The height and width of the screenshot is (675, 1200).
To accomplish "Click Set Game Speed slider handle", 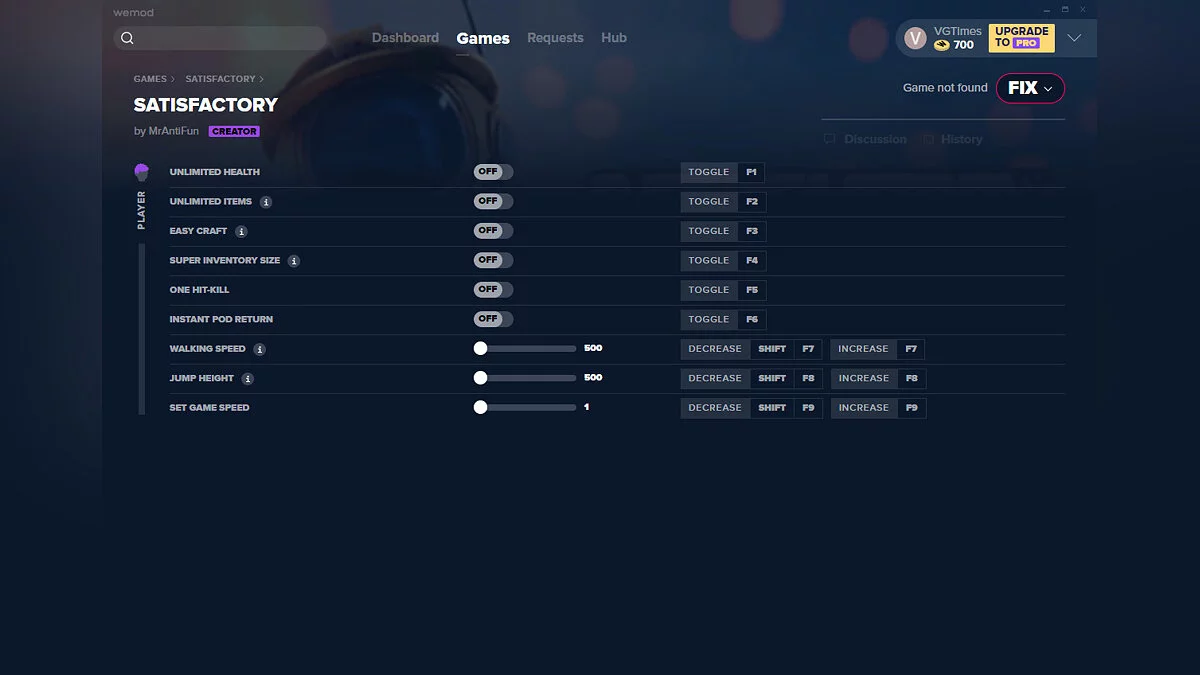I will pyautogui.click(x=480, y=408).
